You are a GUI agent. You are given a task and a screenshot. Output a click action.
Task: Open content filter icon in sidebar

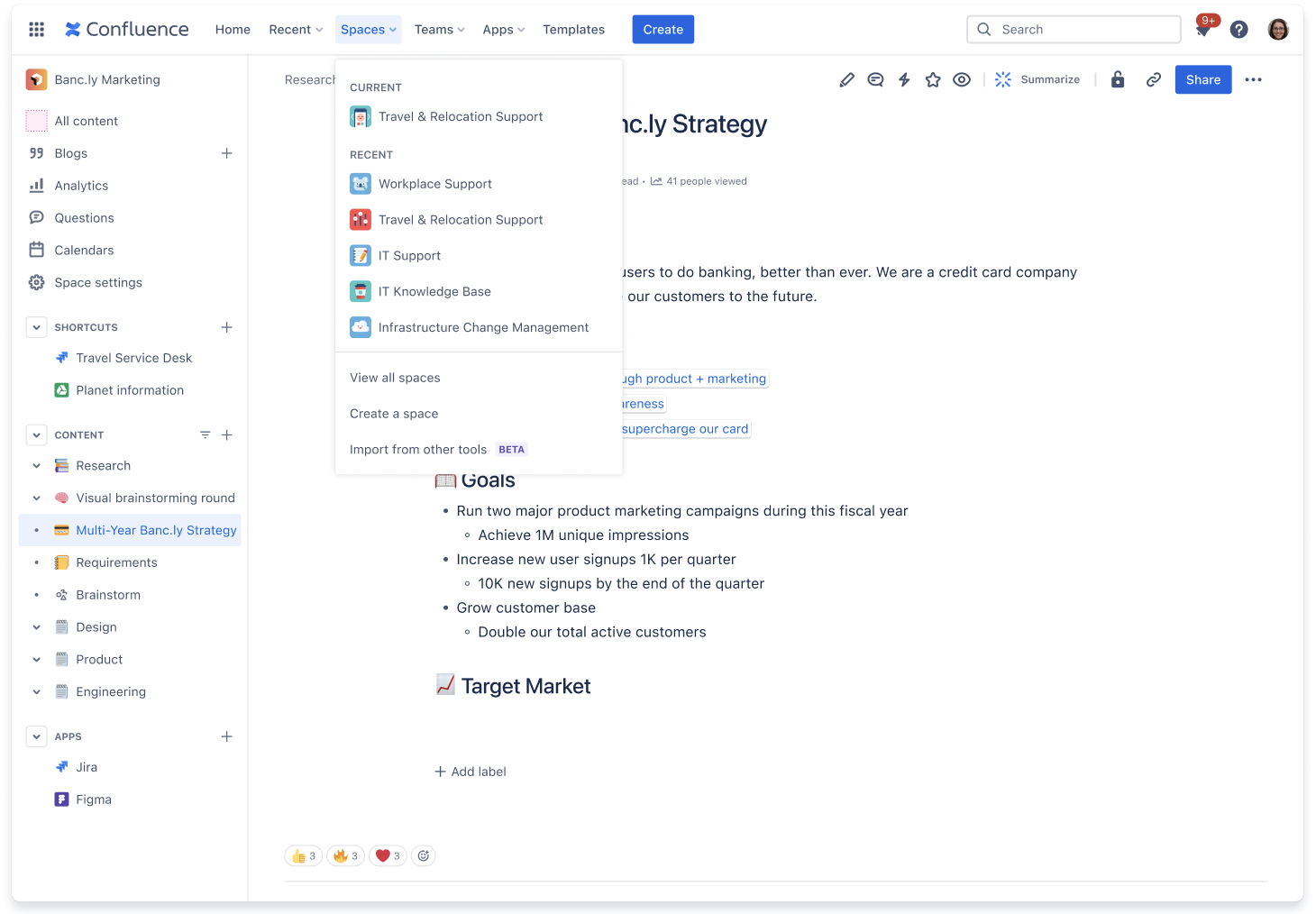click(x=206, y=434)
